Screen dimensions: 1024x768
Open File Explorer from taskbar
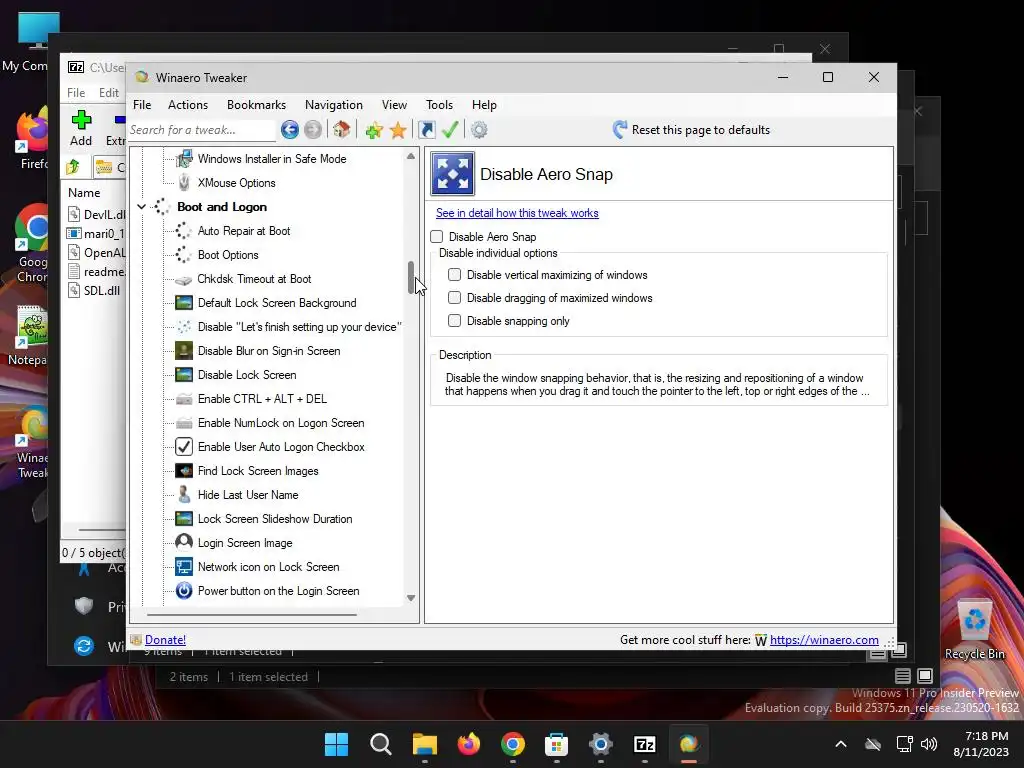coord(424,744)
